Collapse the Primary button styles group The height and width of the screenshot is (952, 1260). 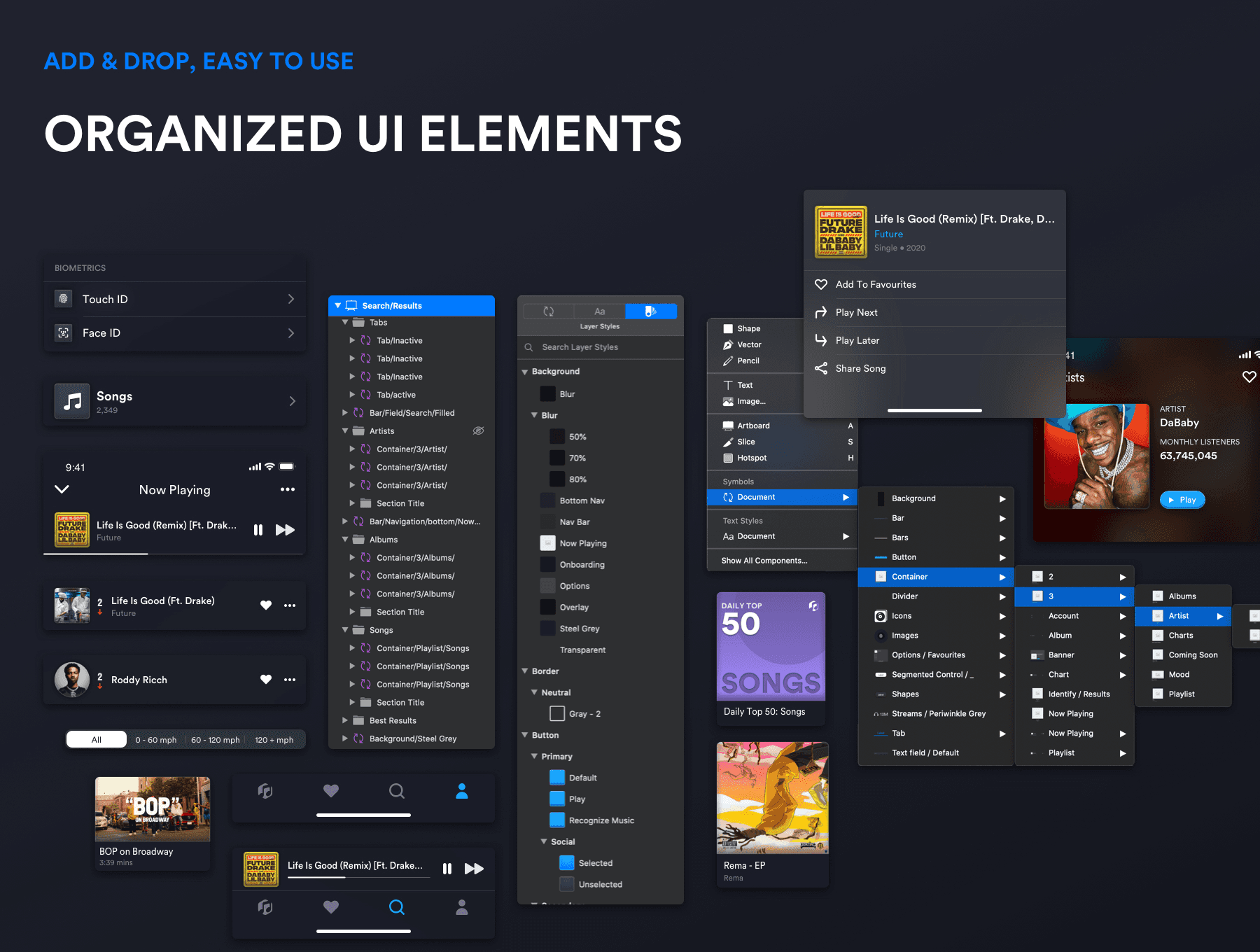point(535,757)
